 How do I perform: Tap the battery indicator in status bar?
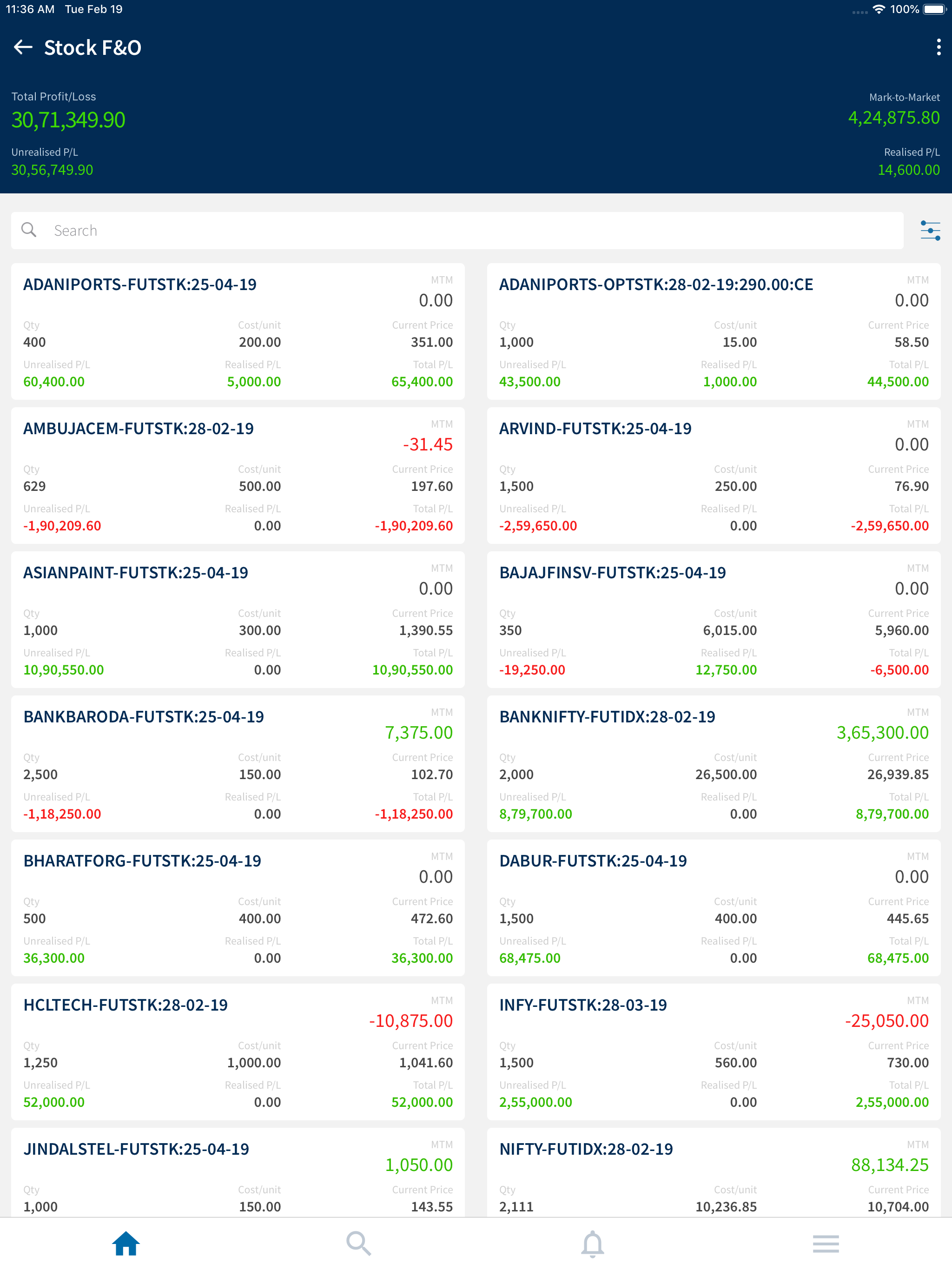pos(934,9)
